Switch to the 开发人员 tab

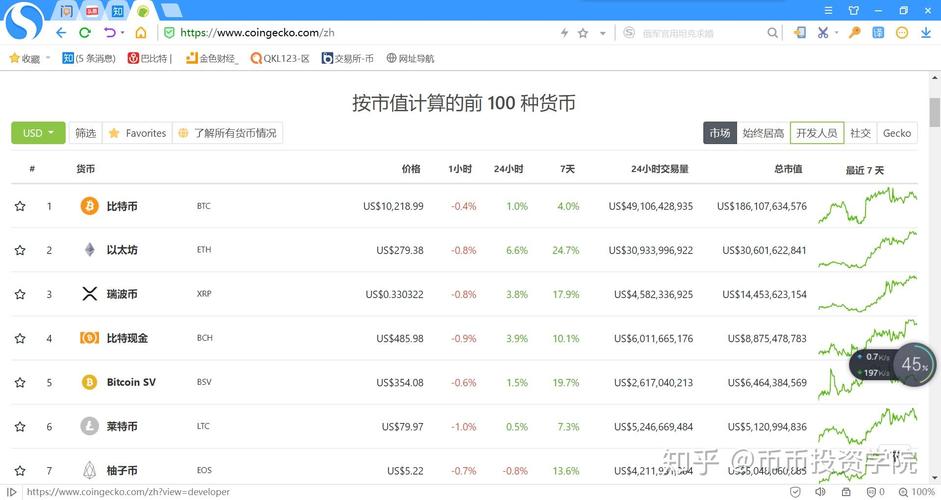pyautogui.click(x=816, y=133)
